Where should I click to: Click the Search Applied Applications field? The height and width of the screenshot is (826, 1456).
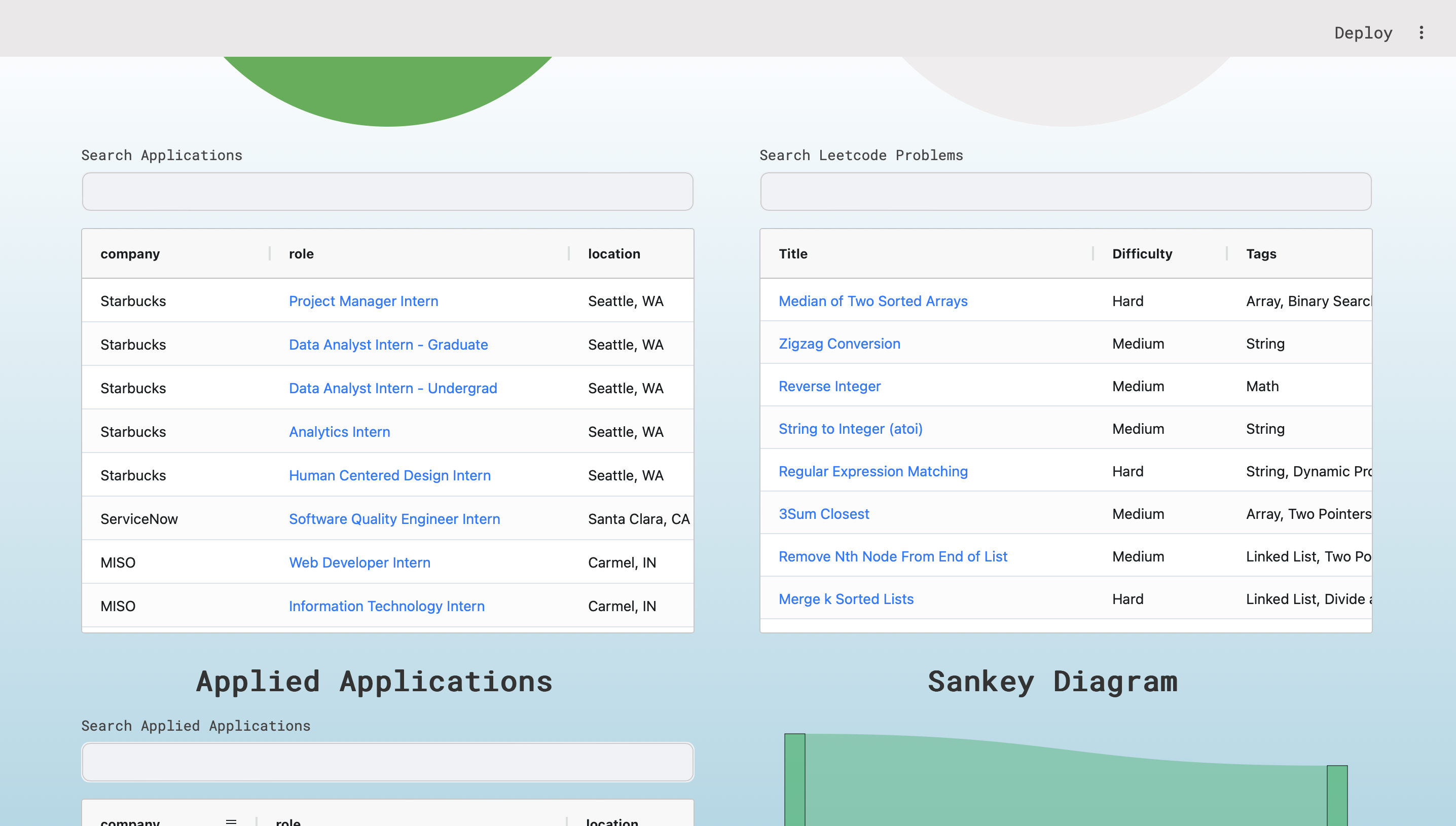click(x=387, y=762)
